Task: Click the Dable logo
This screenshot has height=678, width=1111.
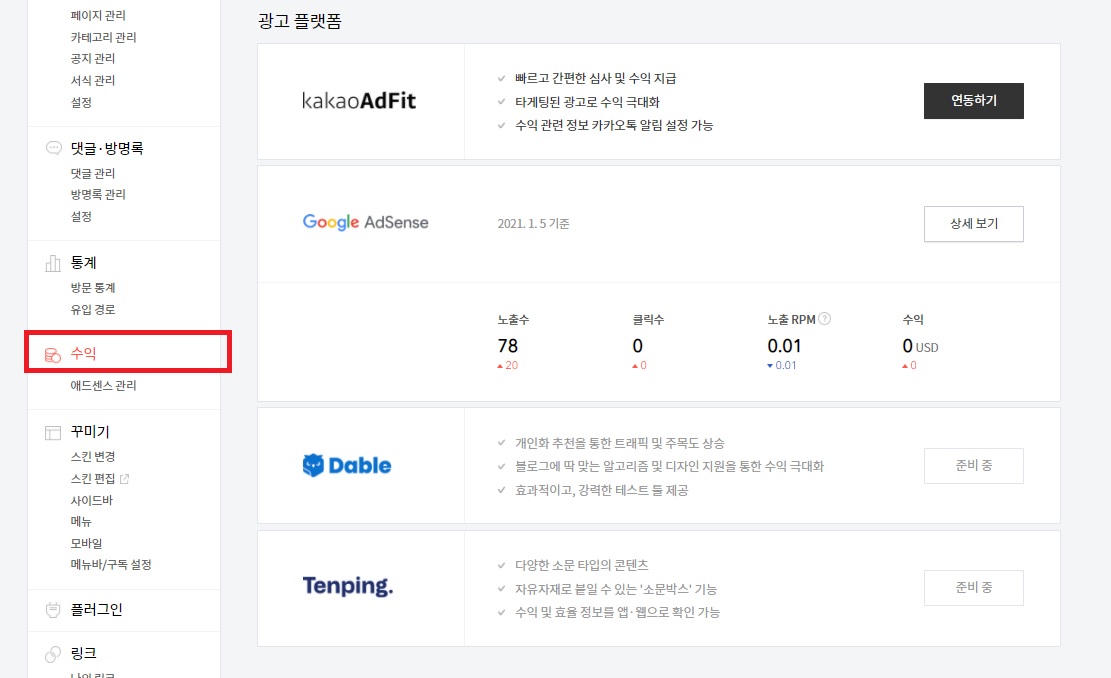Action: click(x=347, y=465)
